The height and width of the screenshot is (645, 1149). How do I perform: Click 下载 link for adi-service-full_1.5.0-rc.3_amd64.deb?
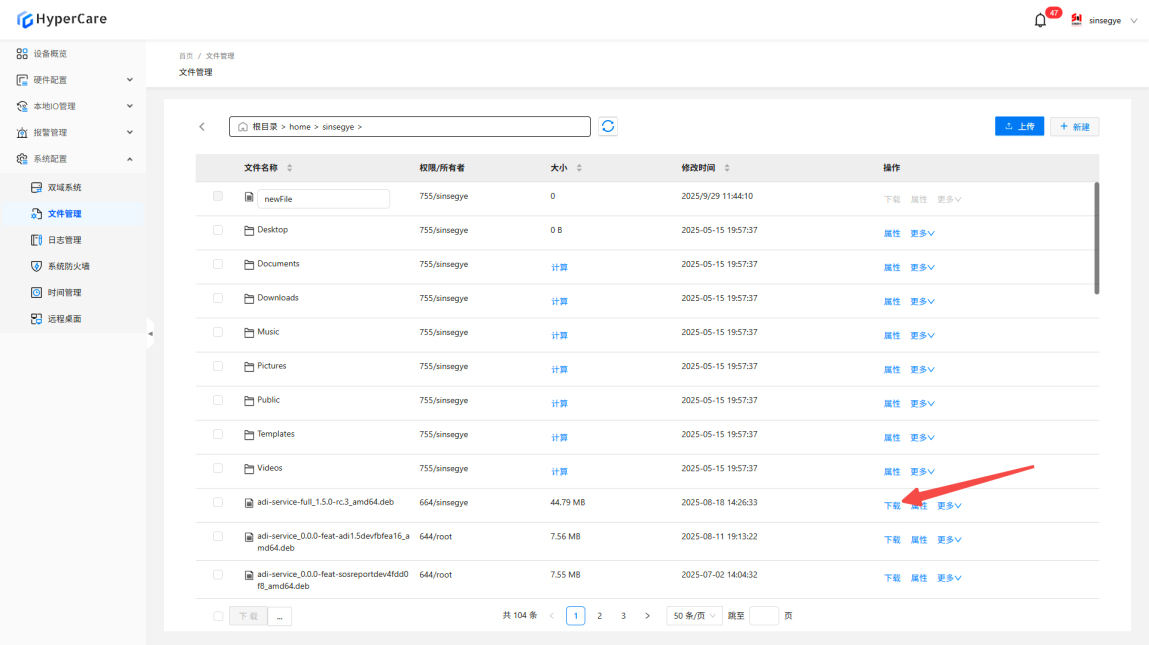[x=892, y=506]
